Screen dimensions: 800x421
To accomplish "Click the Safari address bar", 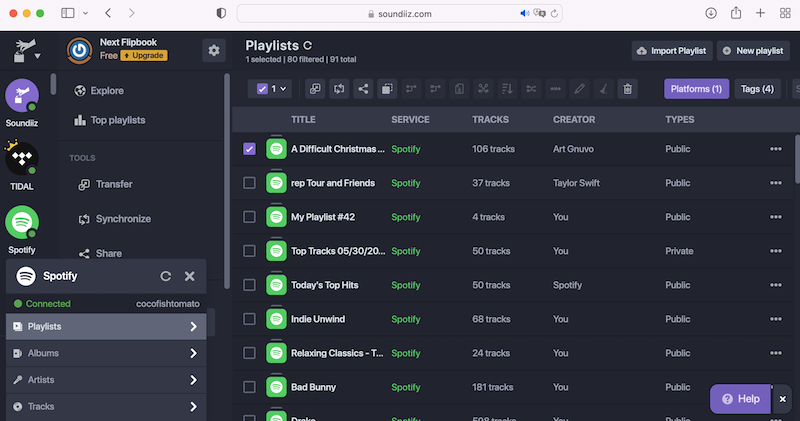I will click(x=400, y=14).
